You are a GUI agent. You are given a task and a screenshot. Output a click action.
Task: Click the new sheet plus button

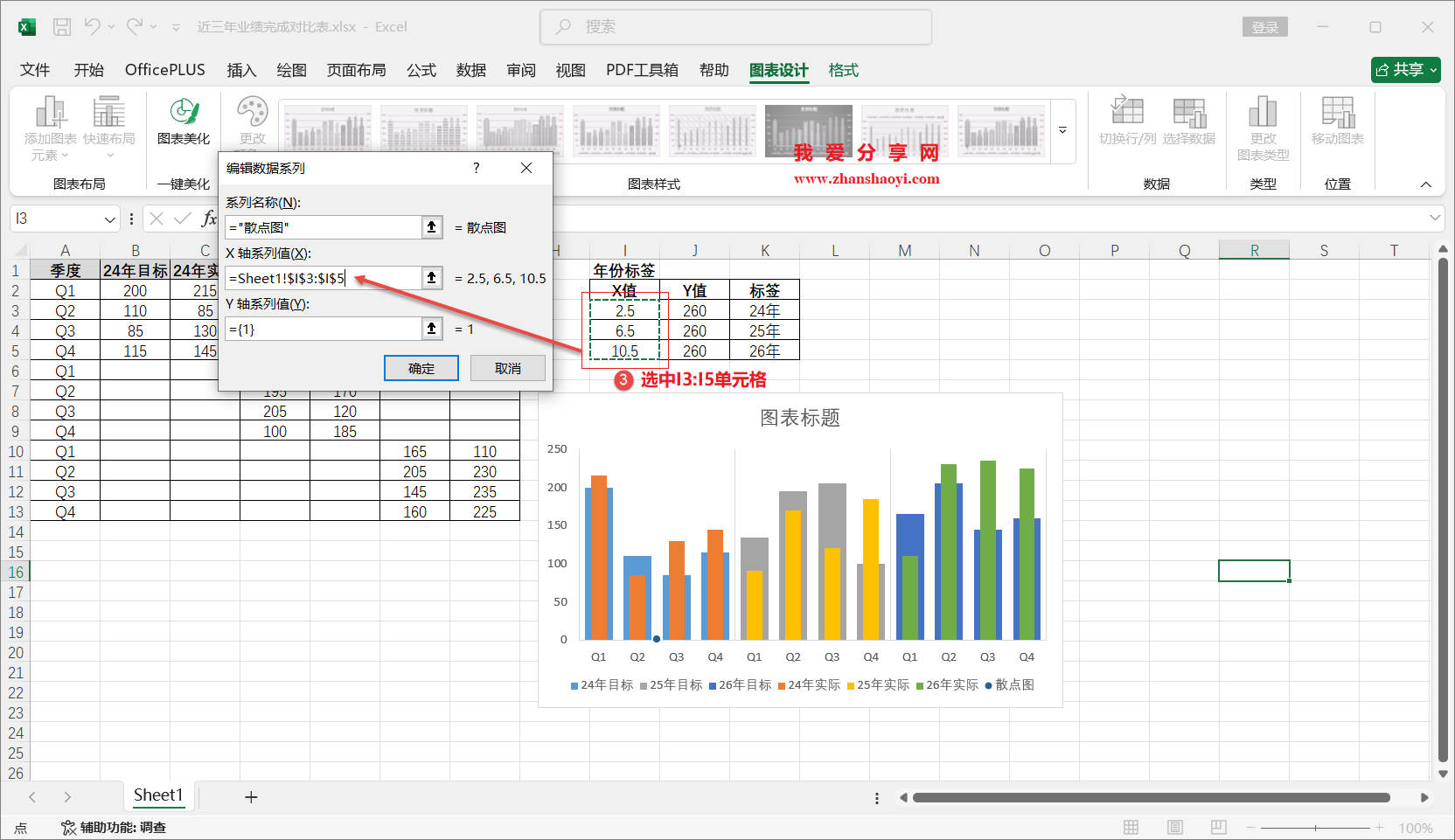[251, 797]
